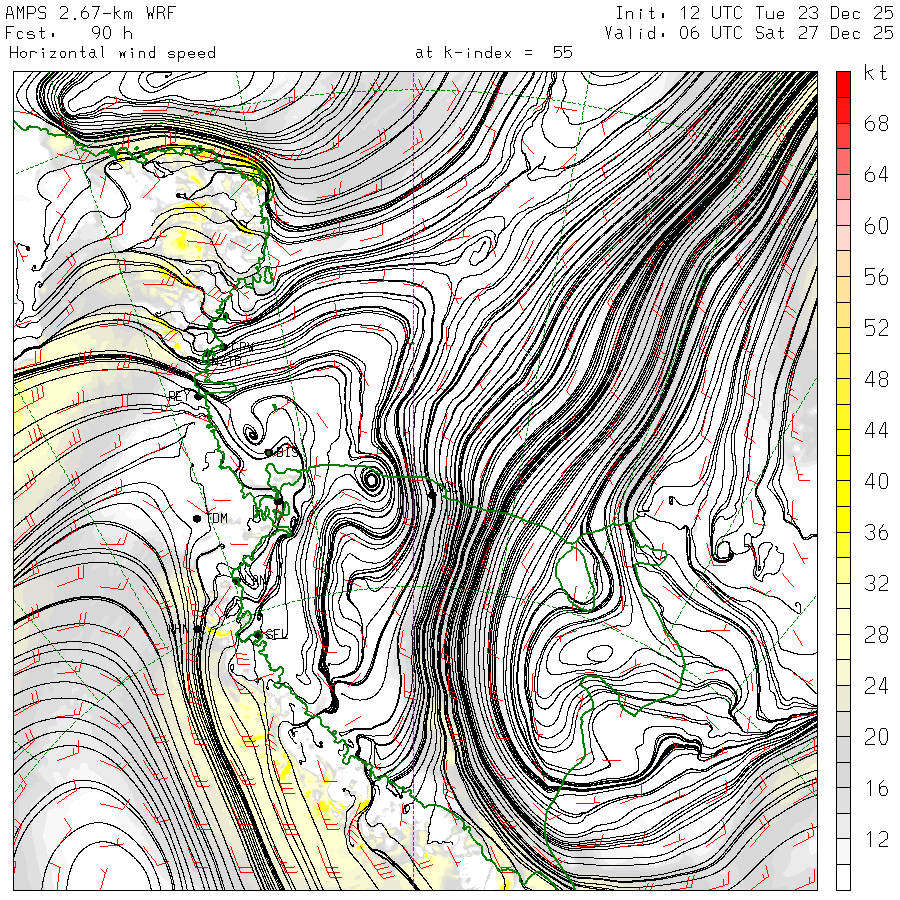Select the BIS station marker
Screen dimensions: 900x900
click(x=269, y=452)
